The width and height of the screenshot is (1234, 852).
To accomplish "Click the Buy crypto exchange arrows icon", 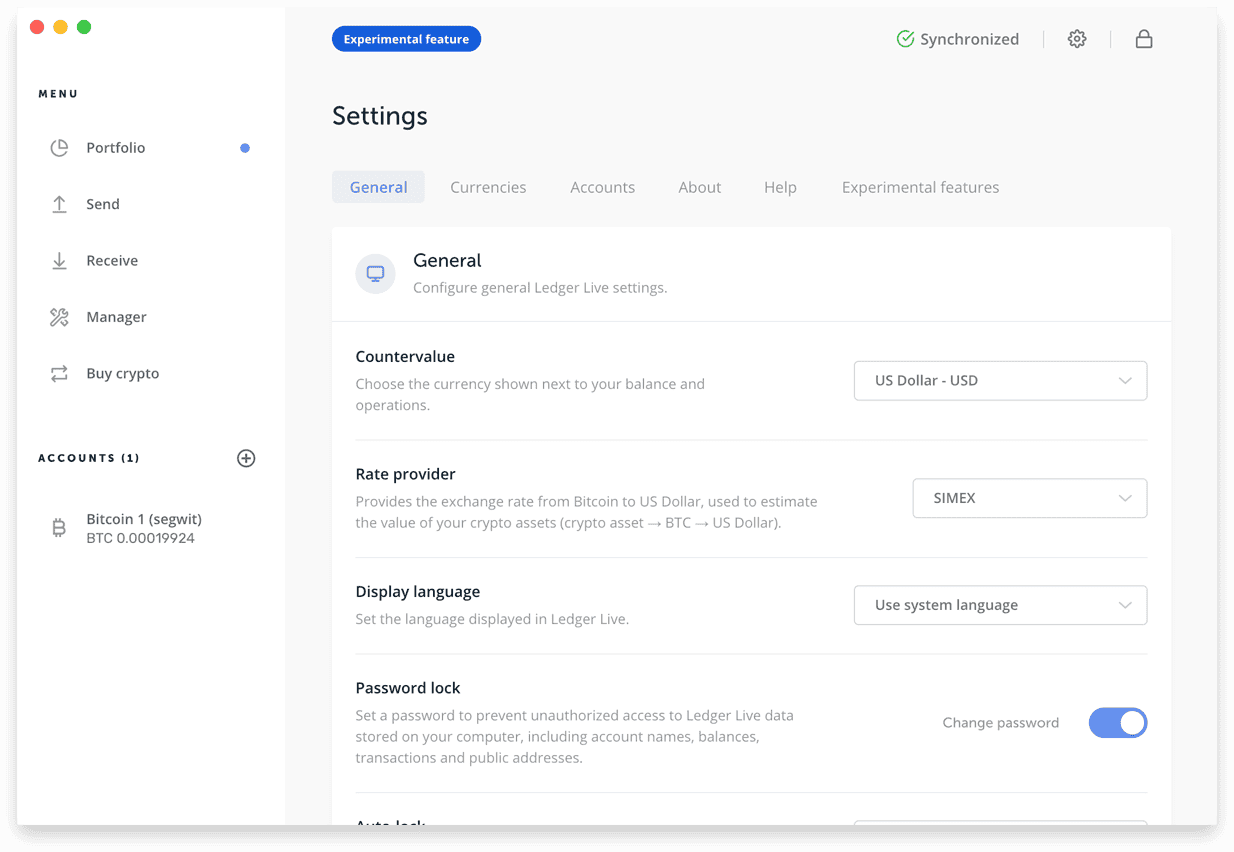I will click(59, 374).
